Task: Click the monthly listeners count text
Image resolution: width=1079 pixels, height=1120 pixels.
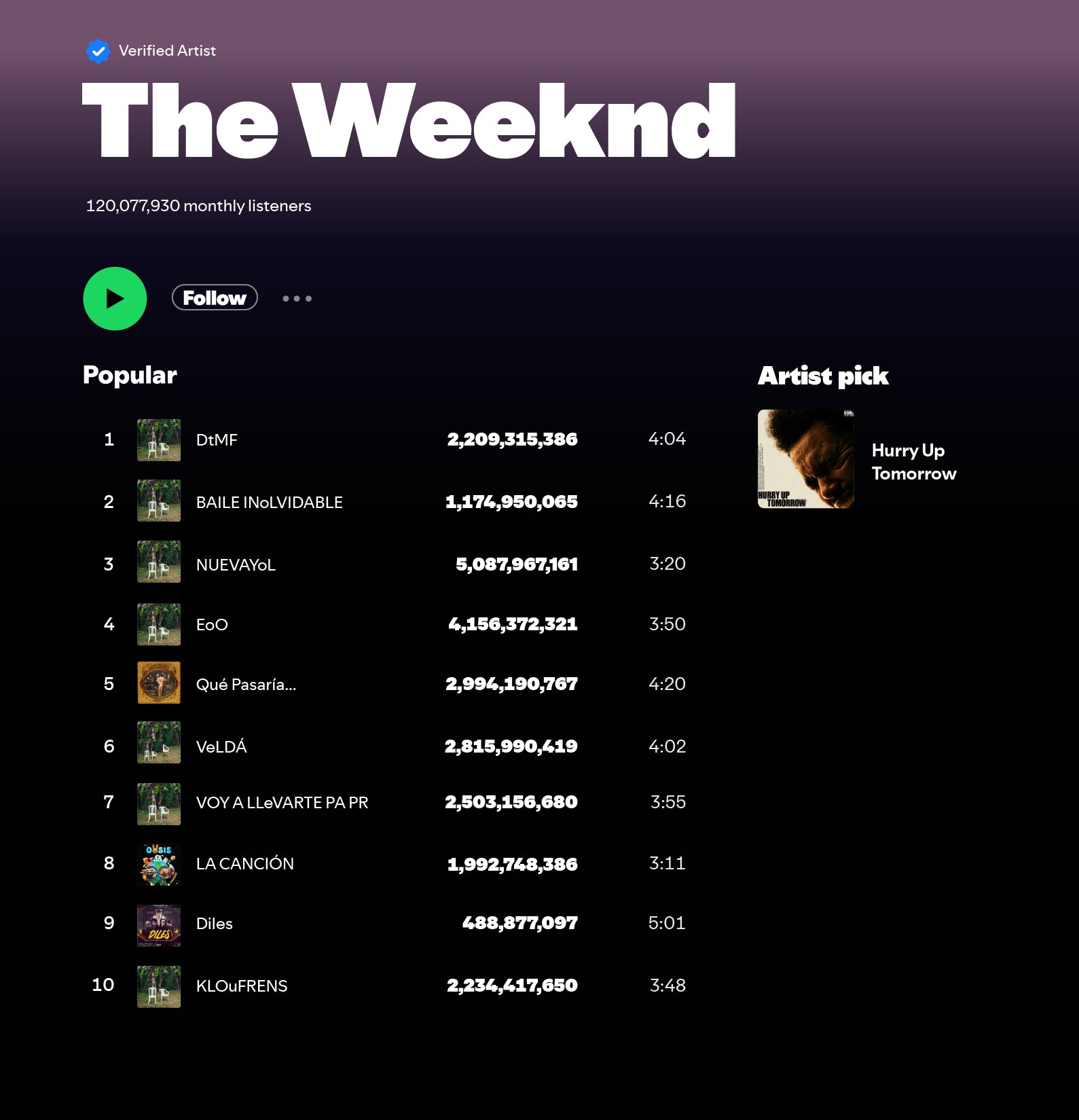Action: click(x=198, y=206)
